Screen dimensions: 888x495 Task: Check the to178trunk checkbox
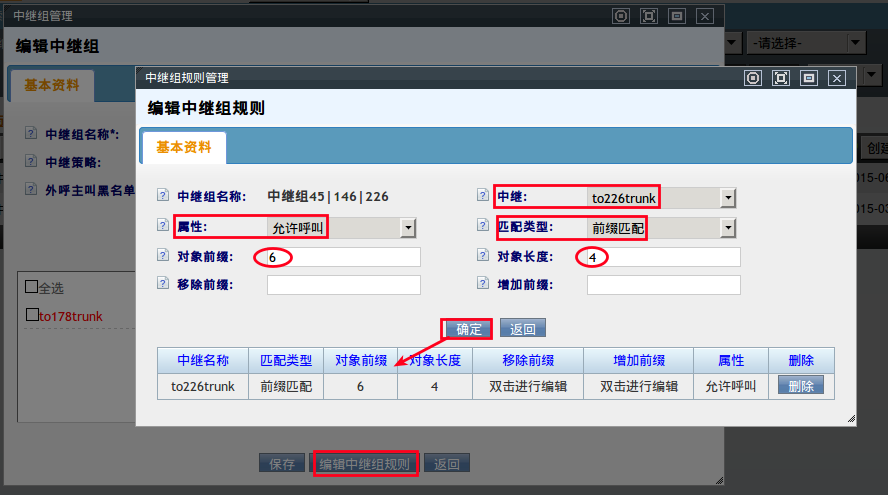pos(31,316)
